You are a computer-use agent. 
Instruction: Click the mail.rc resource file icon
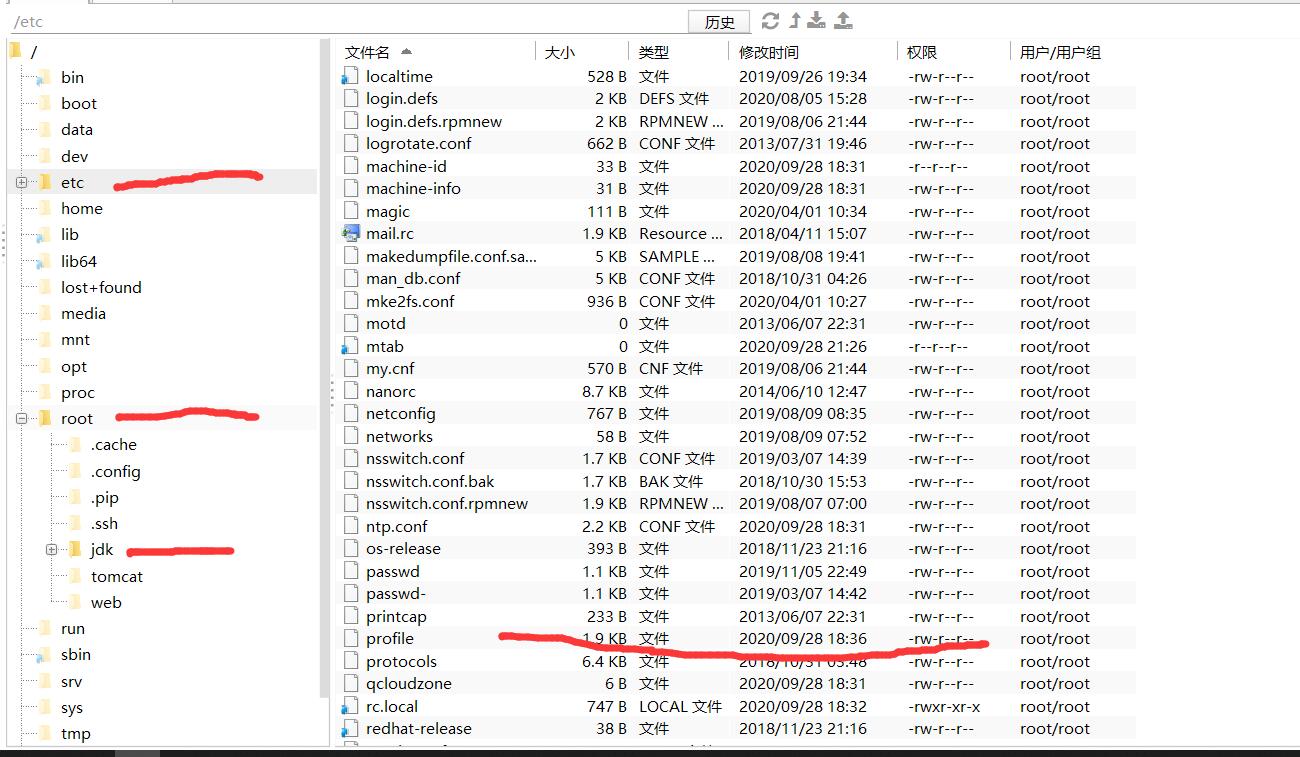[350, 233]
